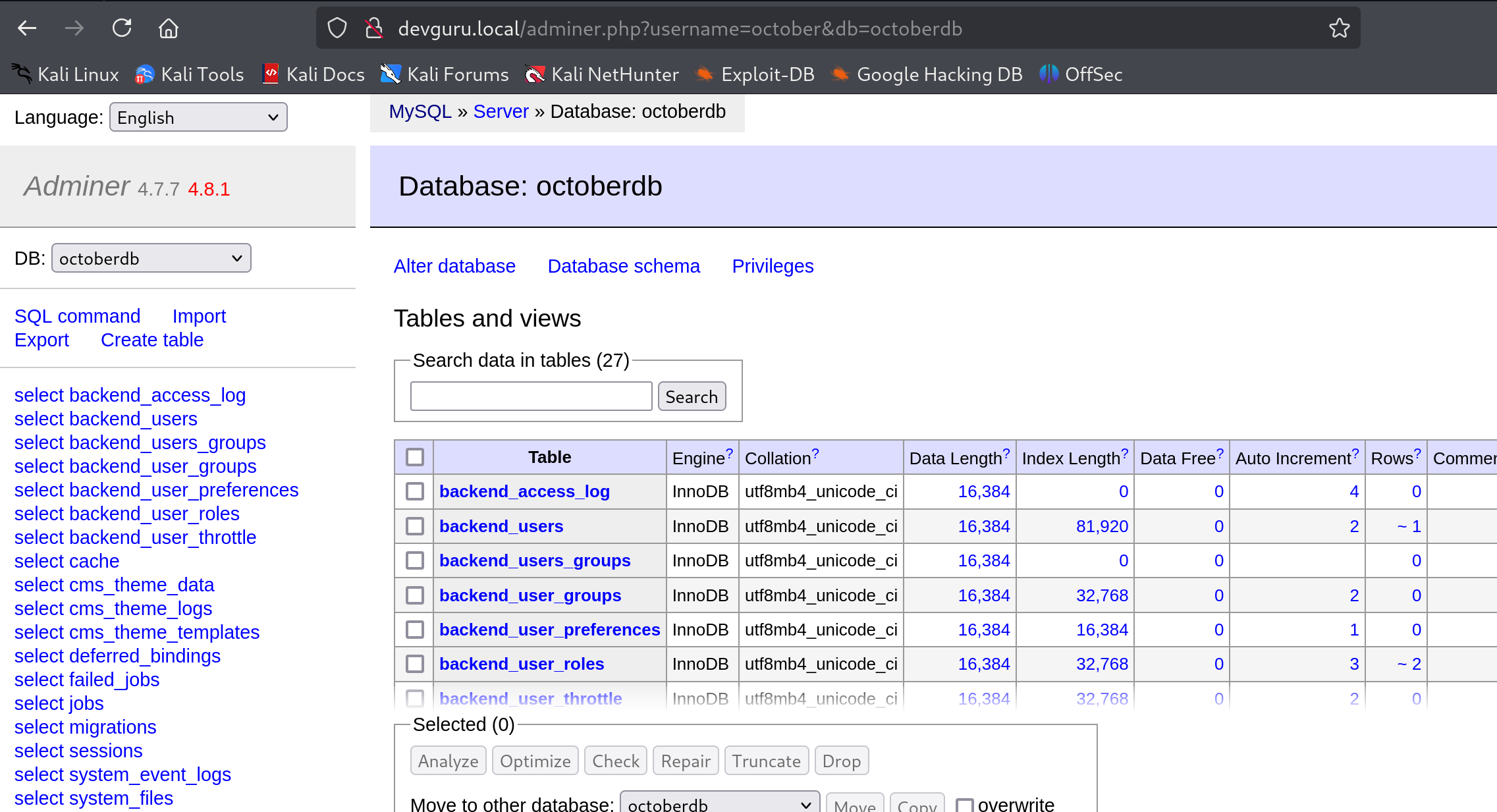Click the browser URL address bar
Image resolution: width=1497 pixels, height=812 pixels.
click(x=836, y=28)
